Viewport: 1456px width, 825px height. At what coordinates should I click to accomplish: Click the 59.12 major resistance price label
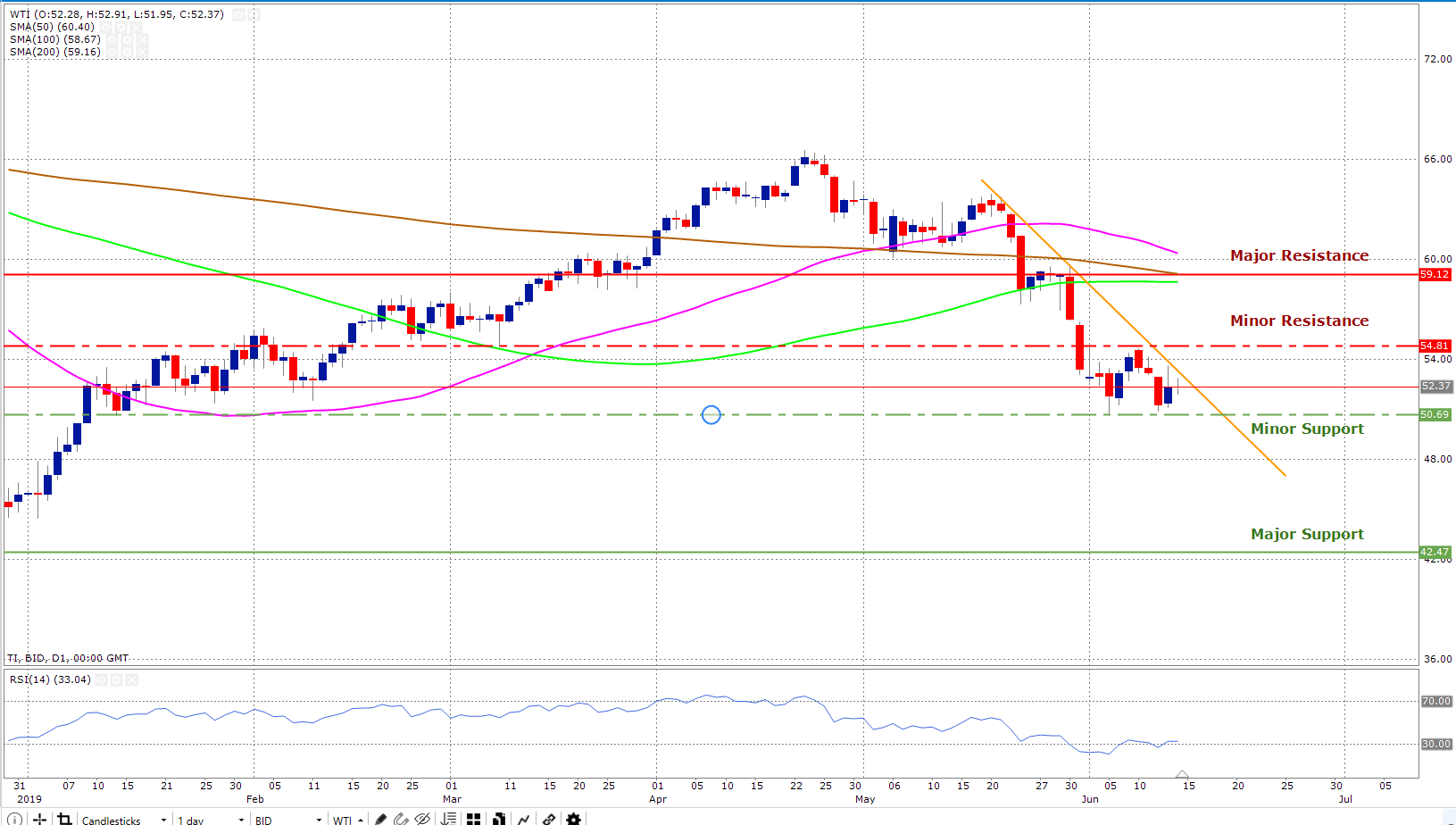point(1435,274)
